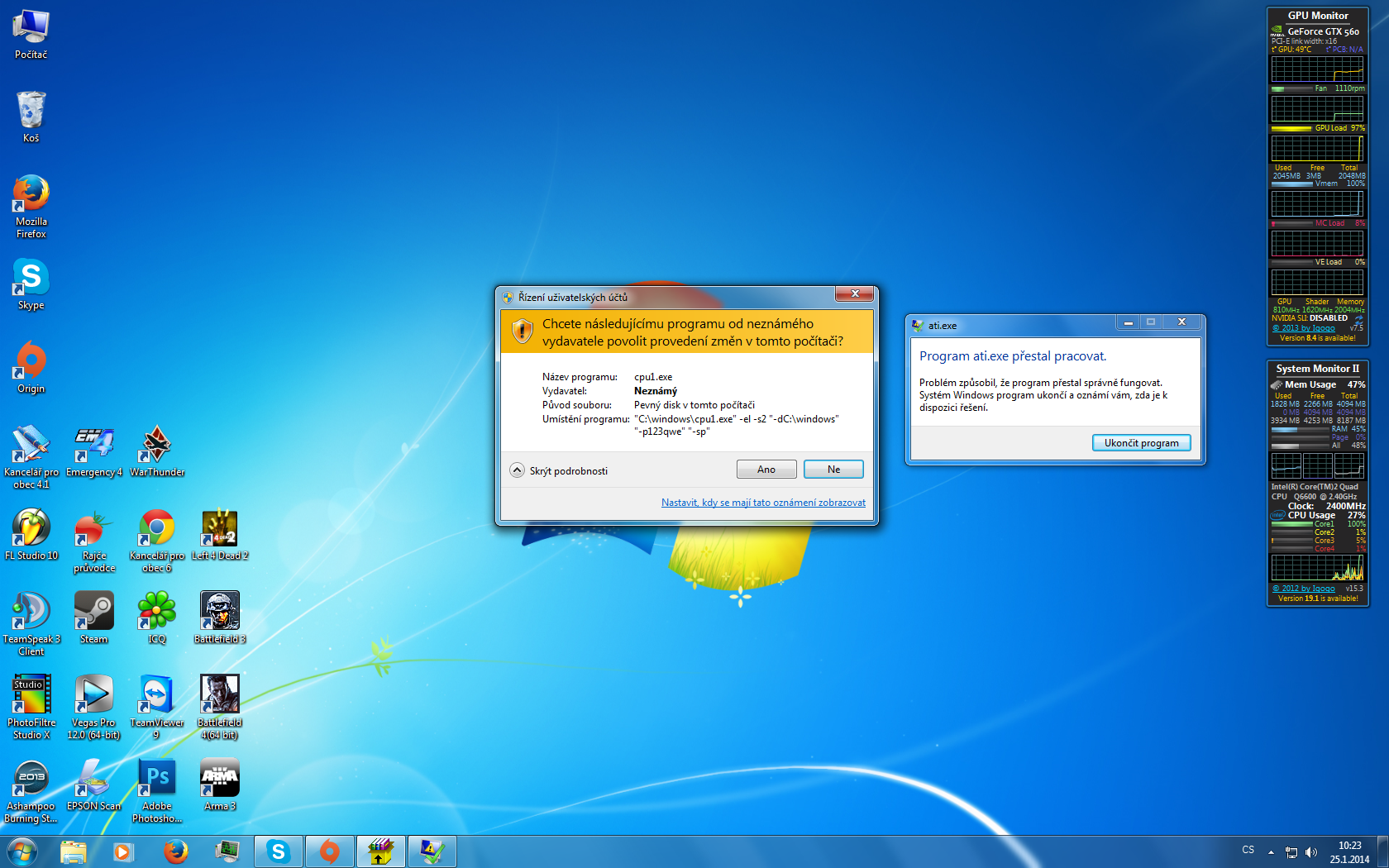Viewport: 1389px width, 868px height.
Task: Open the system monitor taskbar icon
Action: (x=227, y=851)
